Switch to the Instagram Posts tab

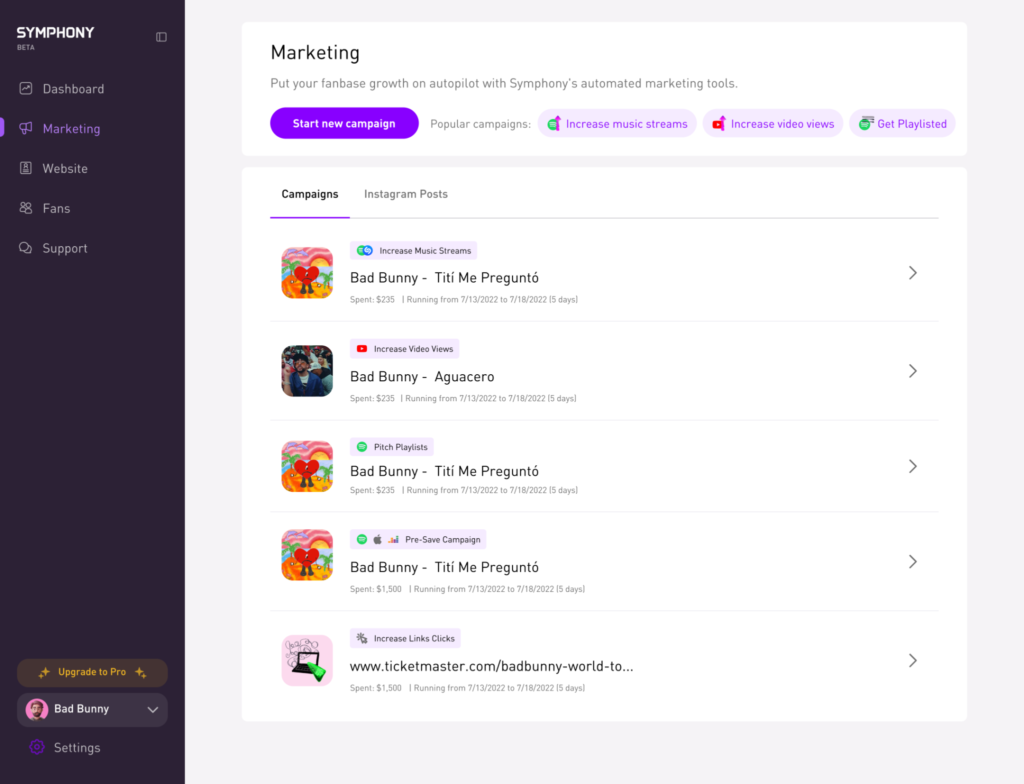(x=405, y=194)
